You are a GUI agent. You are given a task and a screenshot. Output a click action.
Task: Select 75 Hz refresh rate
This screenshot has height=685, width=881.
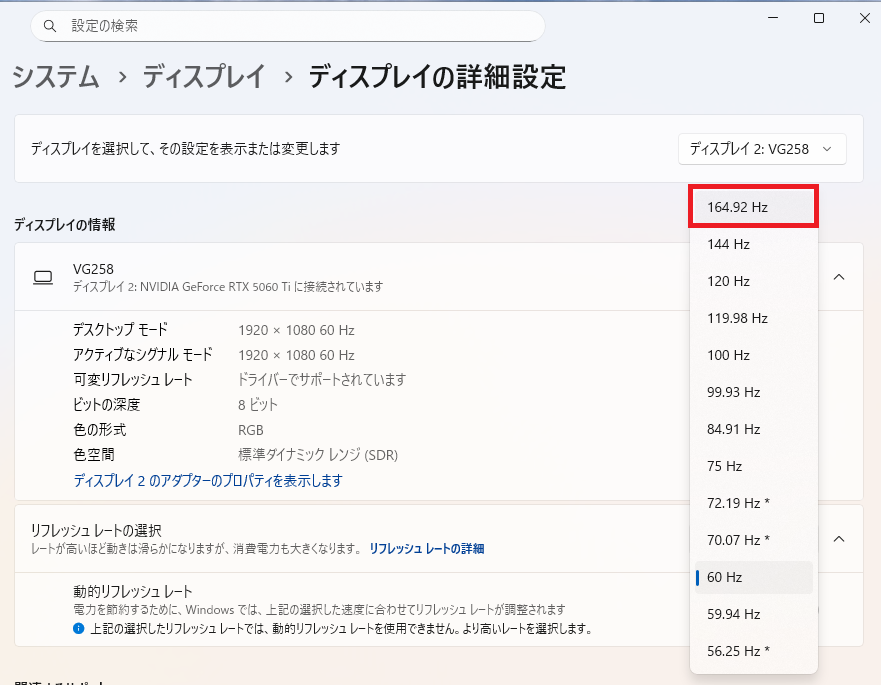(x=753, y=465)
